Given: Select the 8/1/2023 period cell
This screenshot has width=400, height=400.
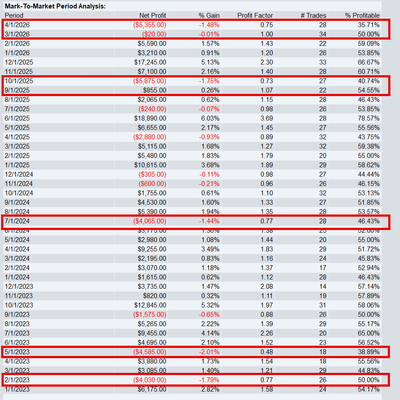Looking at the screenshot, I should [17, 324].
